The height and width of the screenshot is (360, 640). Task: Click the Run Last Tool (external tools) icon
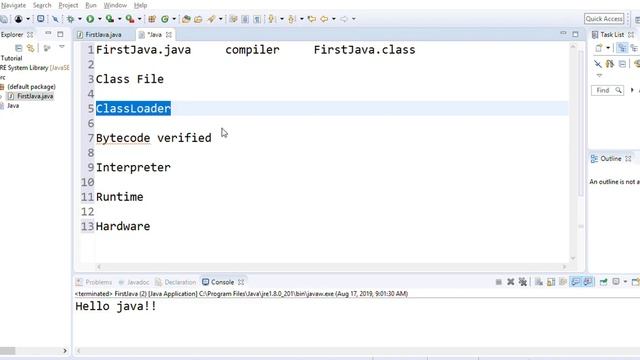point(129,19)
